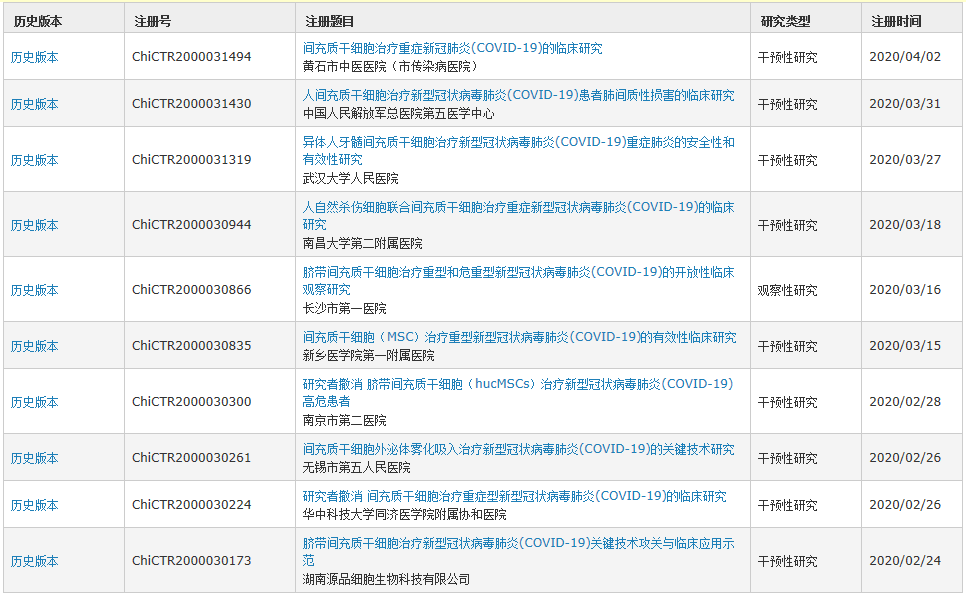Open trial title from 长沙市第一医院
The height and width of the screenshot is (597, 966).
[518, 280]
